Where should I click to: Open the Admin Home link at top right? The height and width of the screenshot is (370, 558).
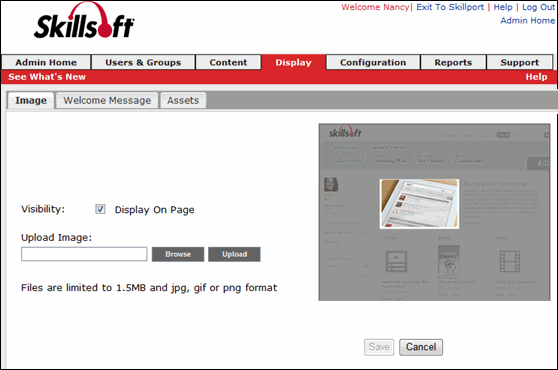528,21
